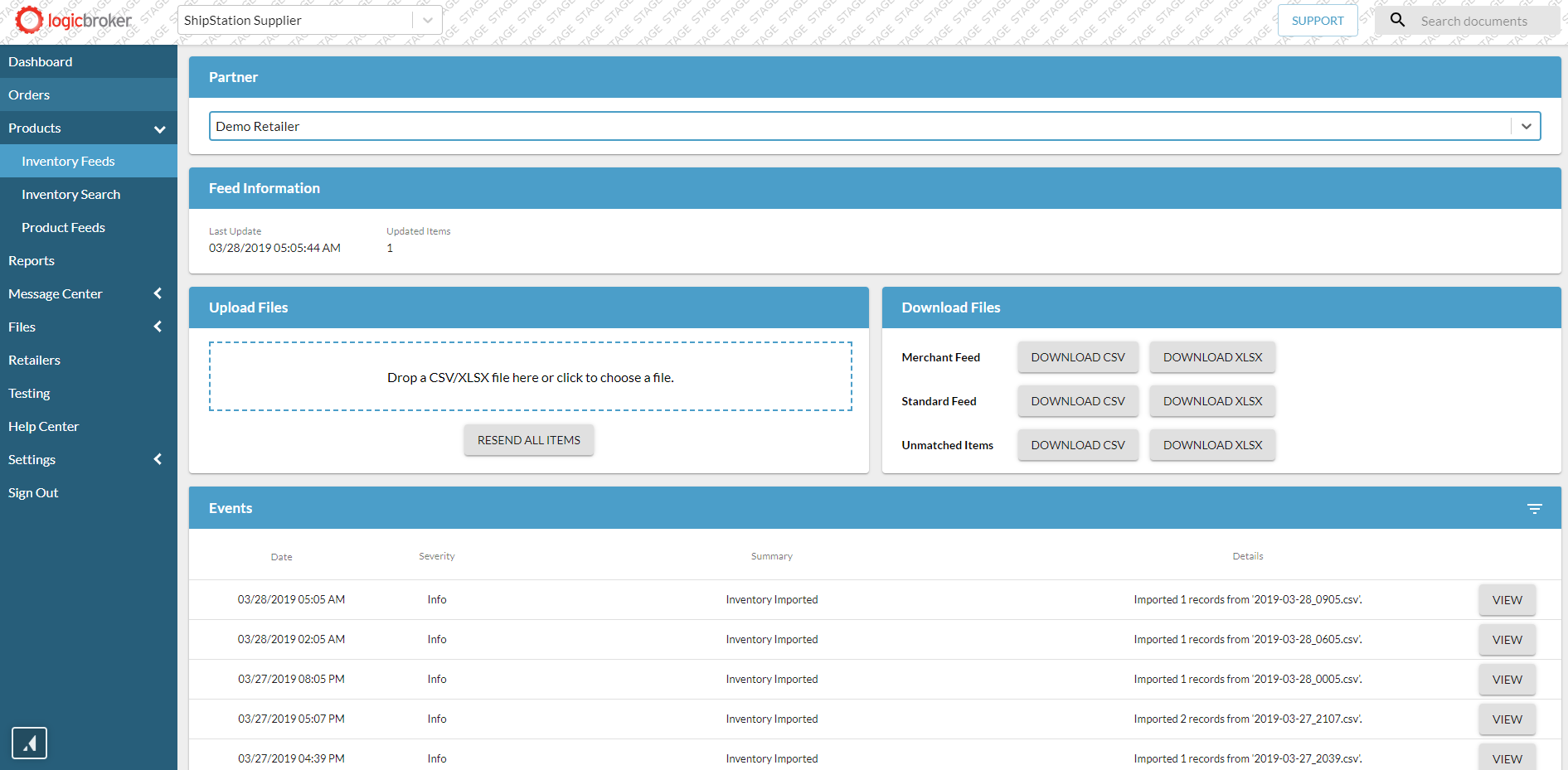Click the Severity column header

tap(437, 556)
